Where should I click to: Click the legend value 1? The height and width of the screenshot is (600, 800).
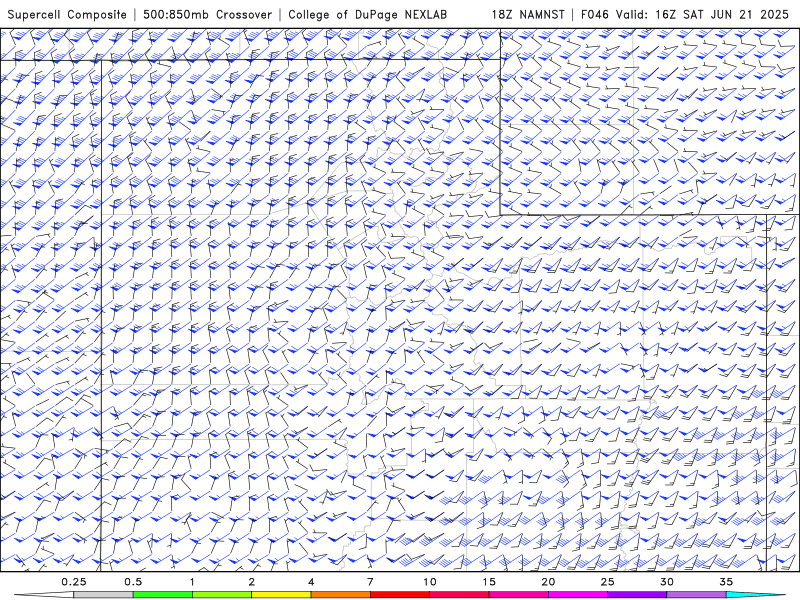pos(192,582)
